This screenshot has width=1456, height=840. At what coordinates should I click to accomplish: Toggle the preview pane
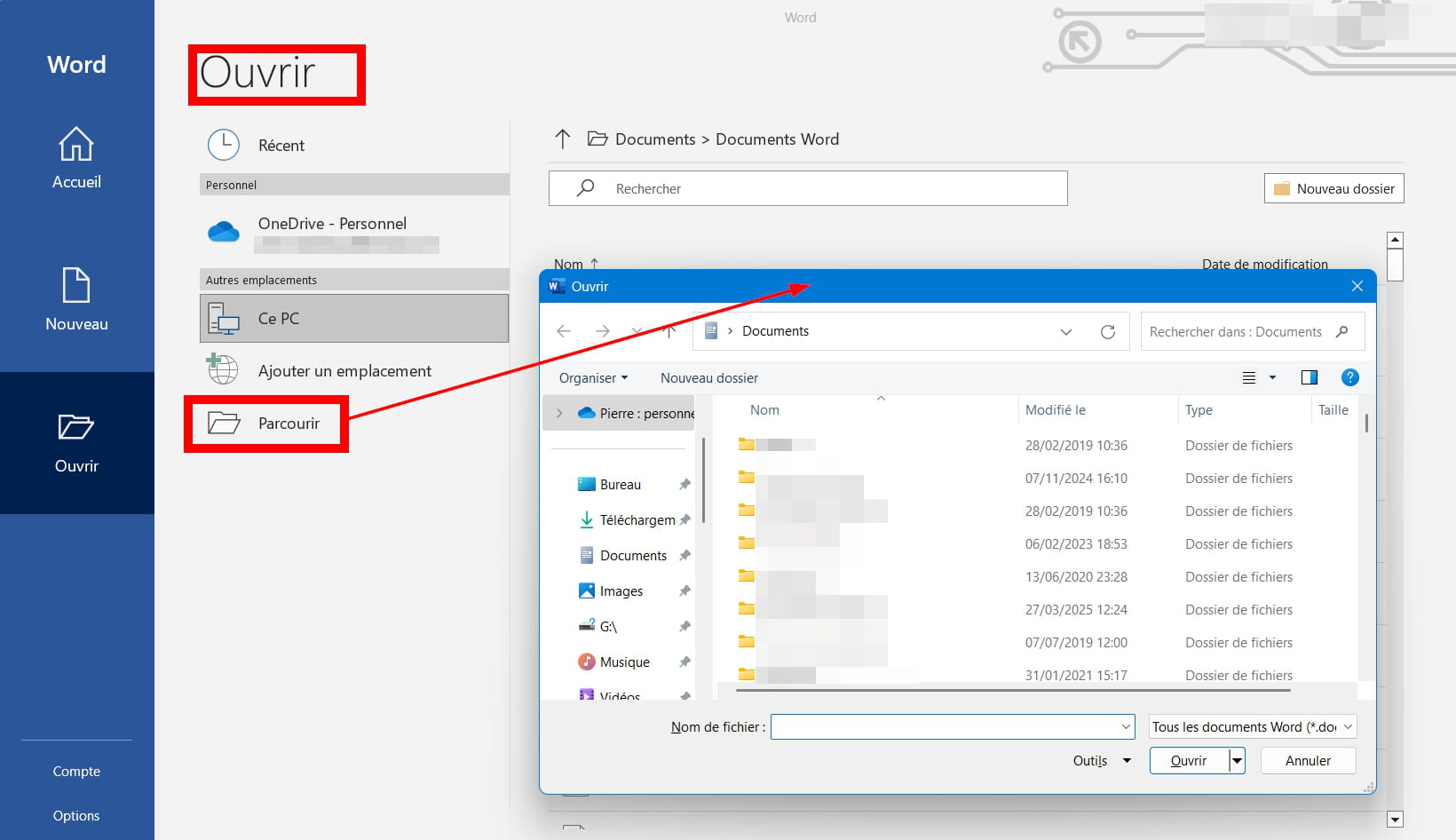pos(1309,377)
